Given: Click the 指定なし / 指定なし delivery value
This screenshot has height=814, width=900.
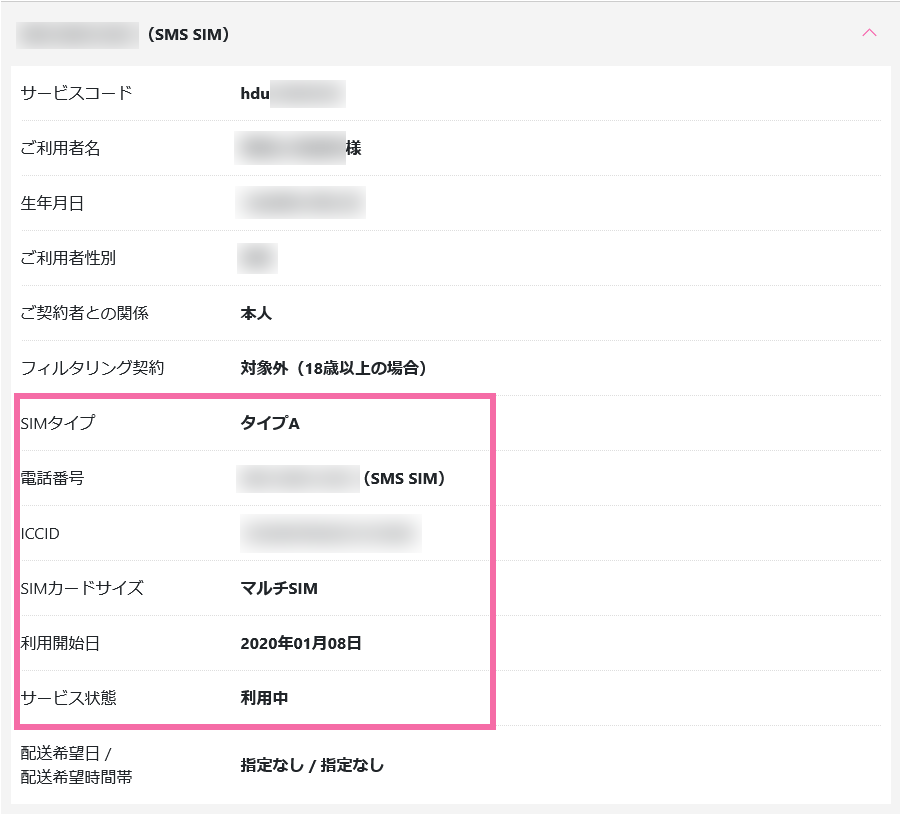Looking at the screenshot, I should click(312, 765).
